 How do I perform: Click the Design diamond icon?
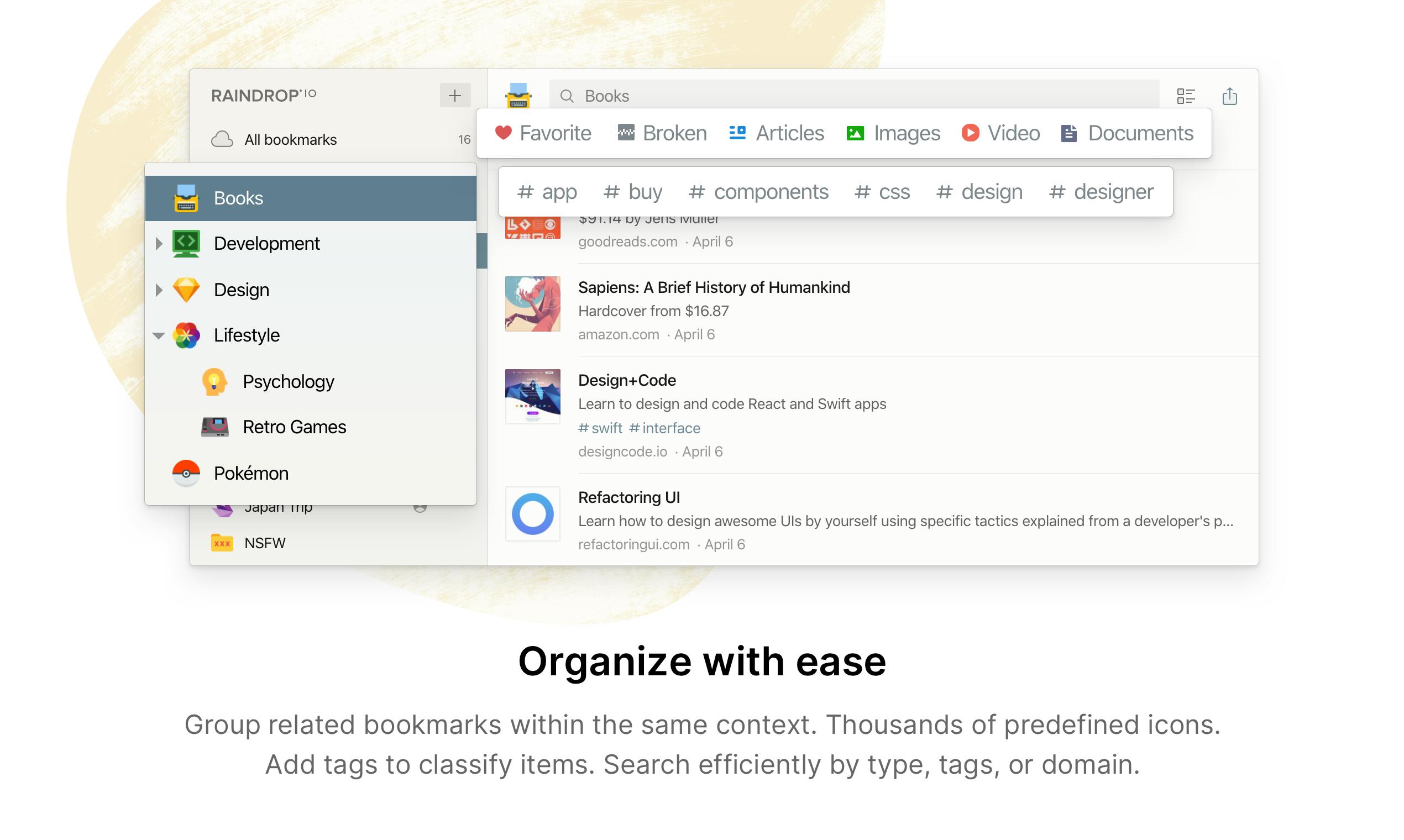(x=186, y=290)
